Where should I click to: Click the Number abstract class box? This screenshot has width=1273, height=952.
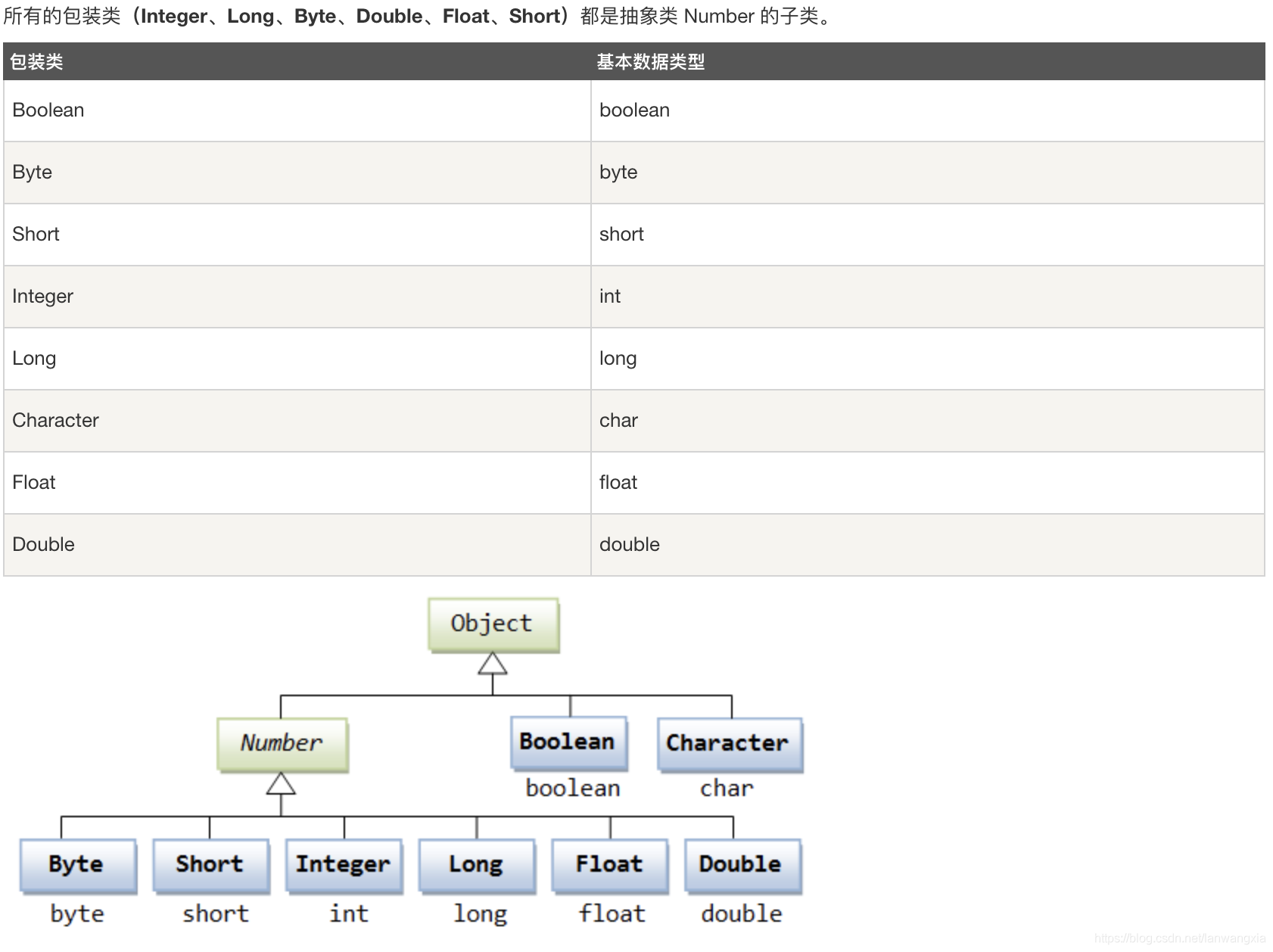(x=282, y=744)
